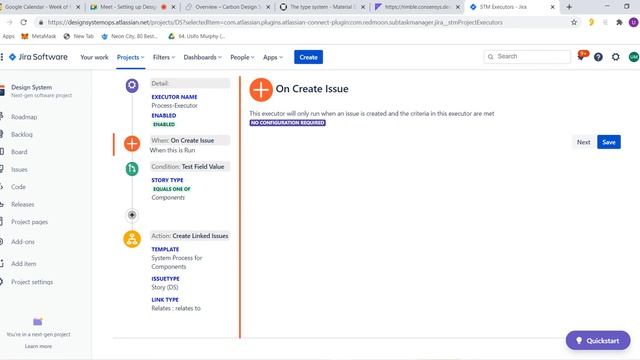Reload the page with browser refresh icon

(24, 22)
